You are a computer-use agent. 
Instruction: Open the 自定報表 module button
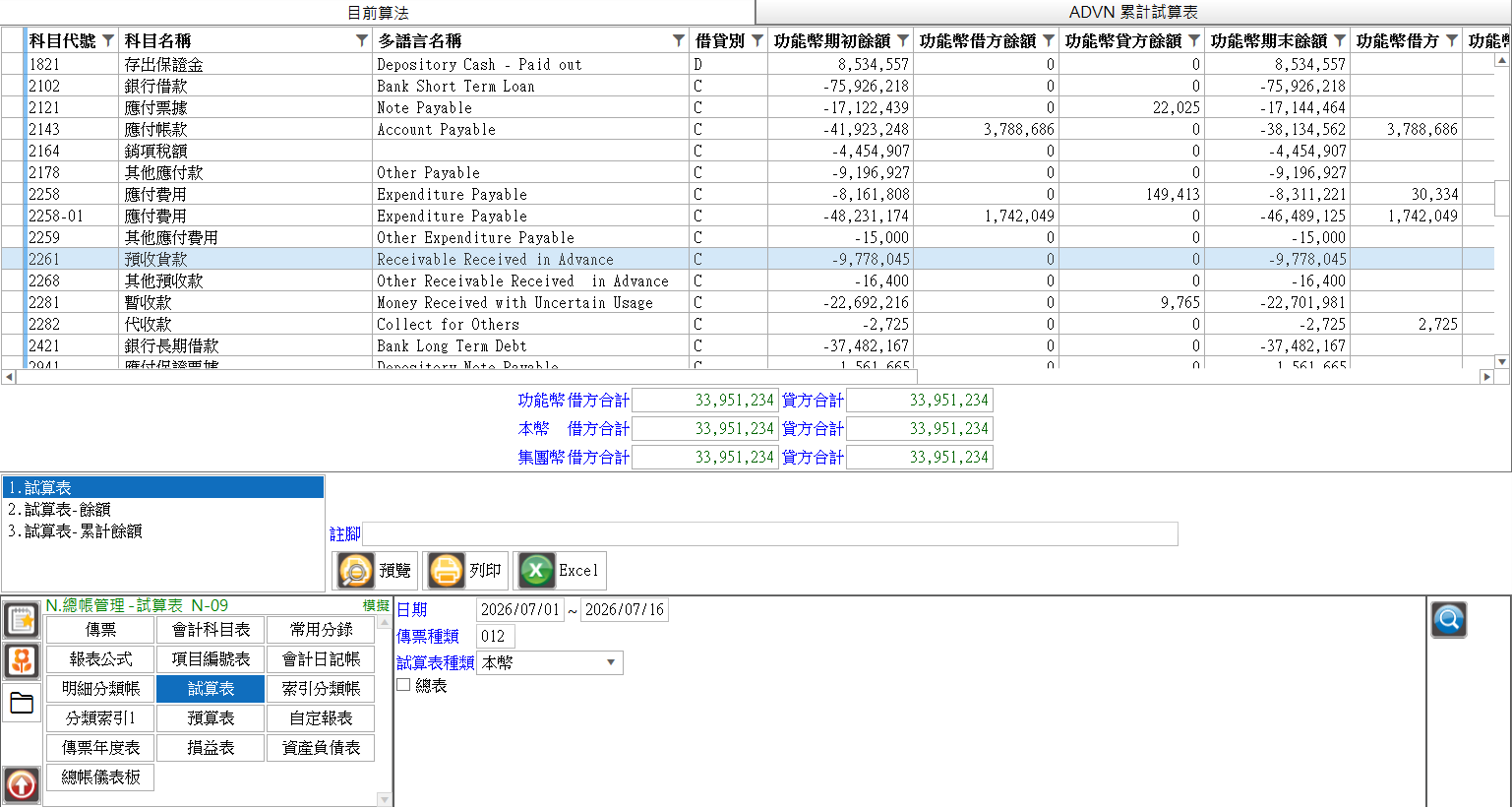[x=321, y=718]
